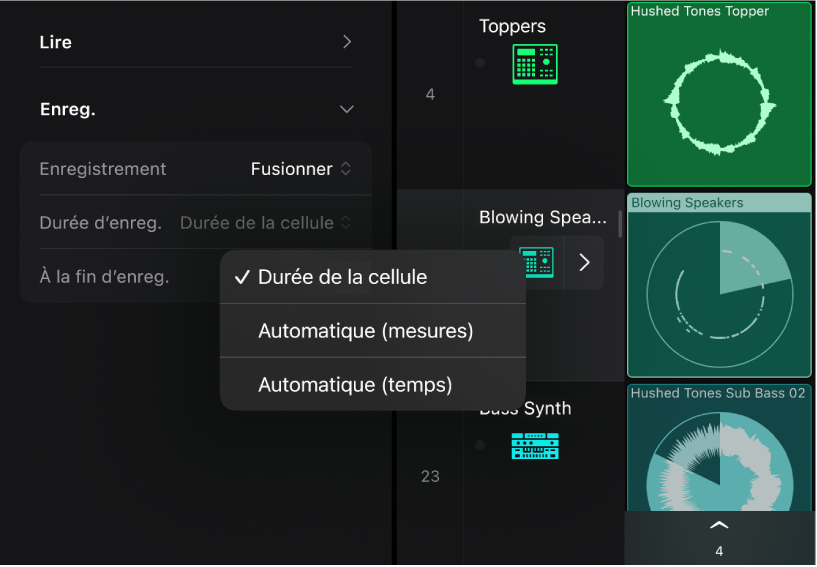Toggle the dot indicator on Bass Synth track
Screen dimensions: 817x567
(x=480, y=445)
